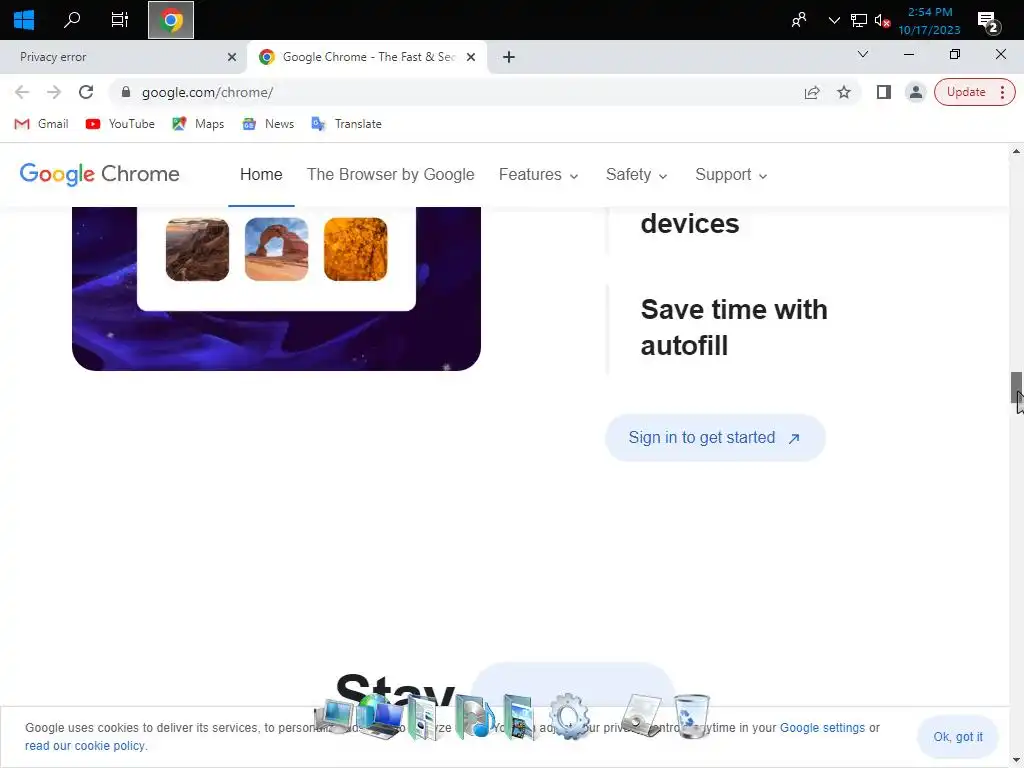The height and width of the screenshot is (768, 1024).
Task: Open the browser side panel
Action: tap(884, 92)
